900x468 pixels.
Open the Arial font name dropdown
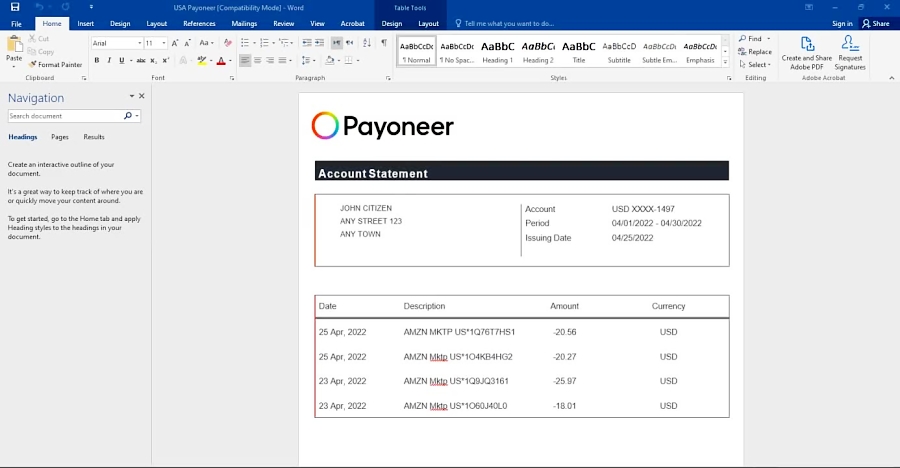coord(139,43)
